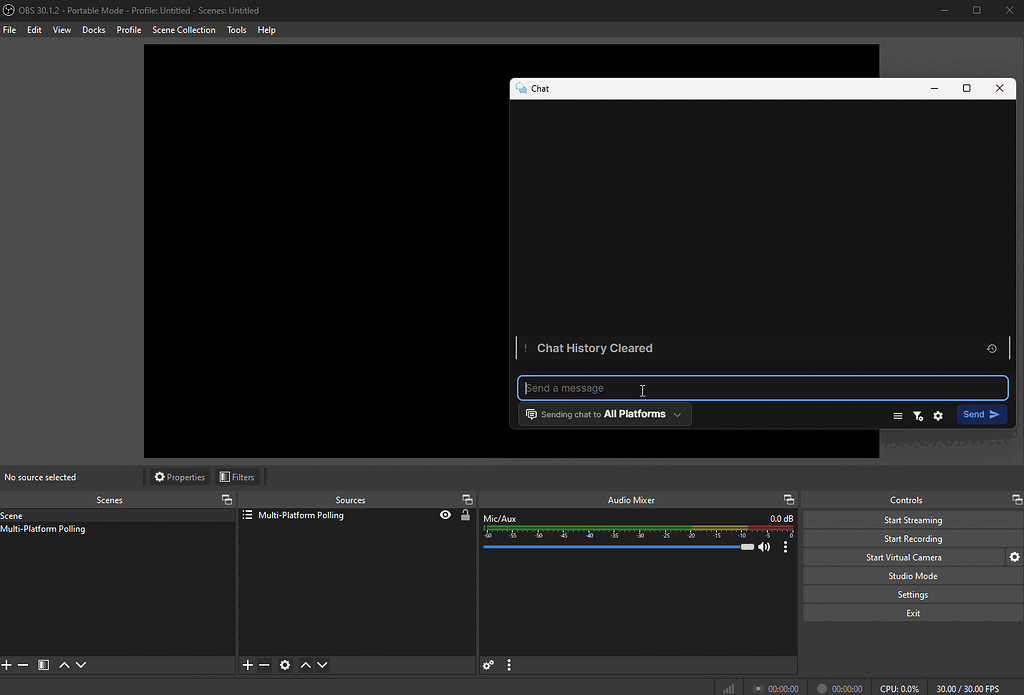Open the Sending chat to All Platforms dropdown
This screenshot has height=695, width=1024.
(x=604, y=413)
